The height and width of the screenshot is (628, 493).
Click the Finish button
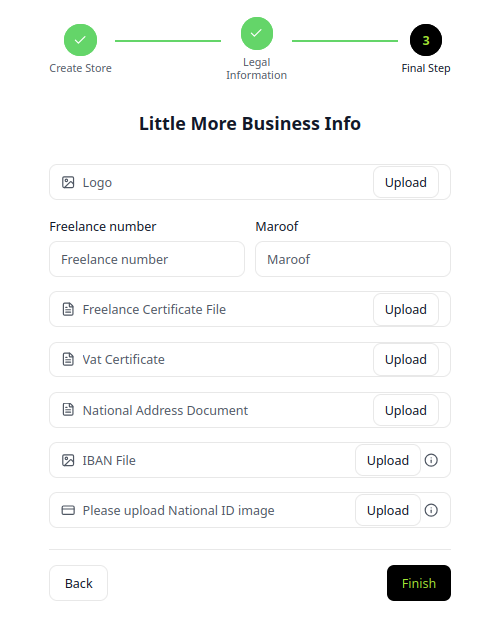click(419, 583)
